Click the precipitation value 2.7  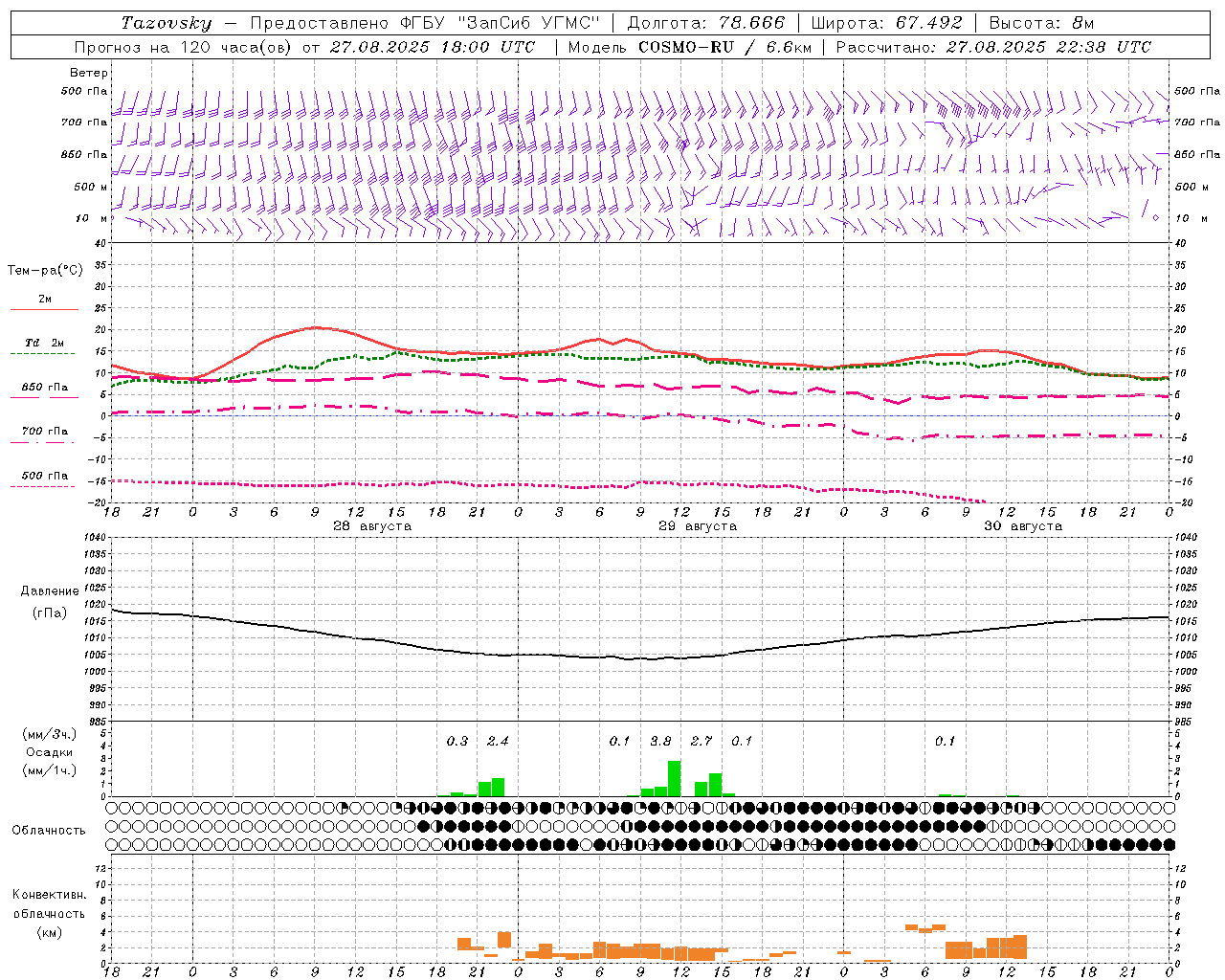pos(702,741)
